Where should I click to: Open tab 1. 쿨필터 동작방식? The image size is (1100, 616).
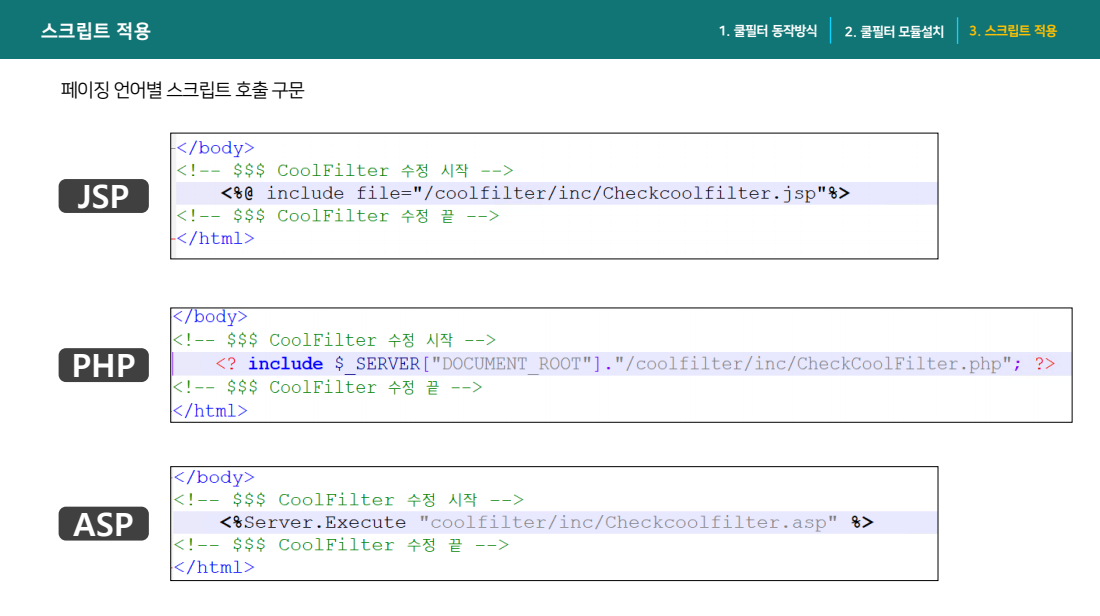(767, 31)
